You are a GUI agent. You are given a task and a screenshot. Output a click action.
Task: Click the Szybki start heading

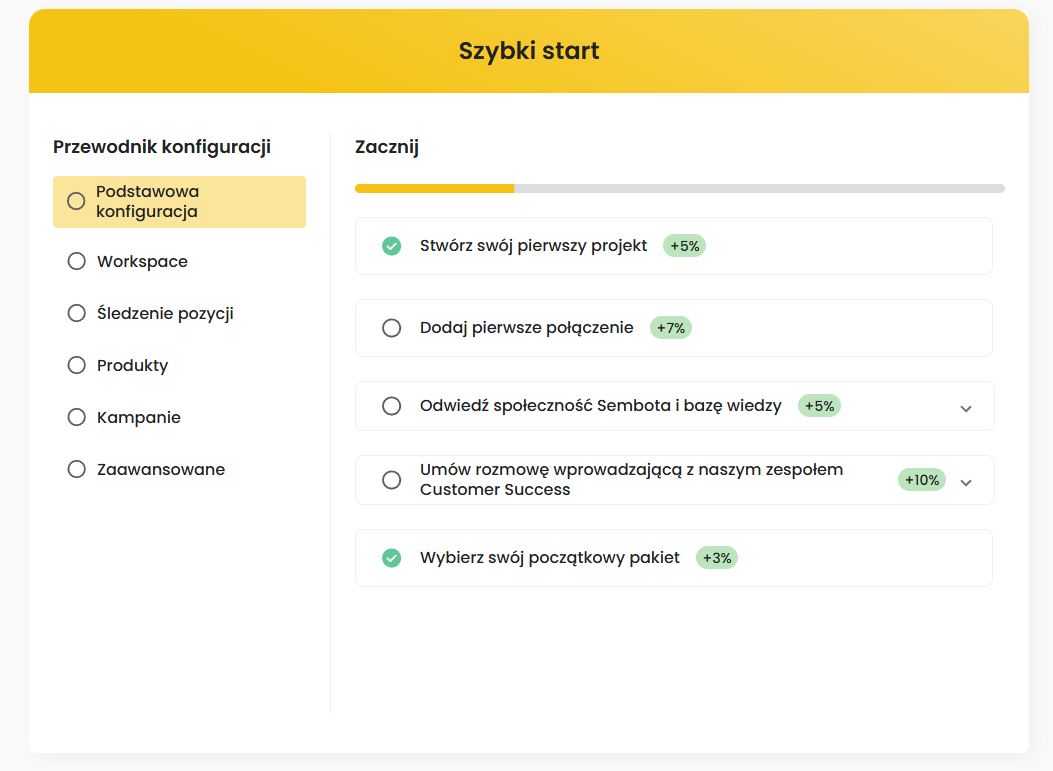click(x=529, y=51)
